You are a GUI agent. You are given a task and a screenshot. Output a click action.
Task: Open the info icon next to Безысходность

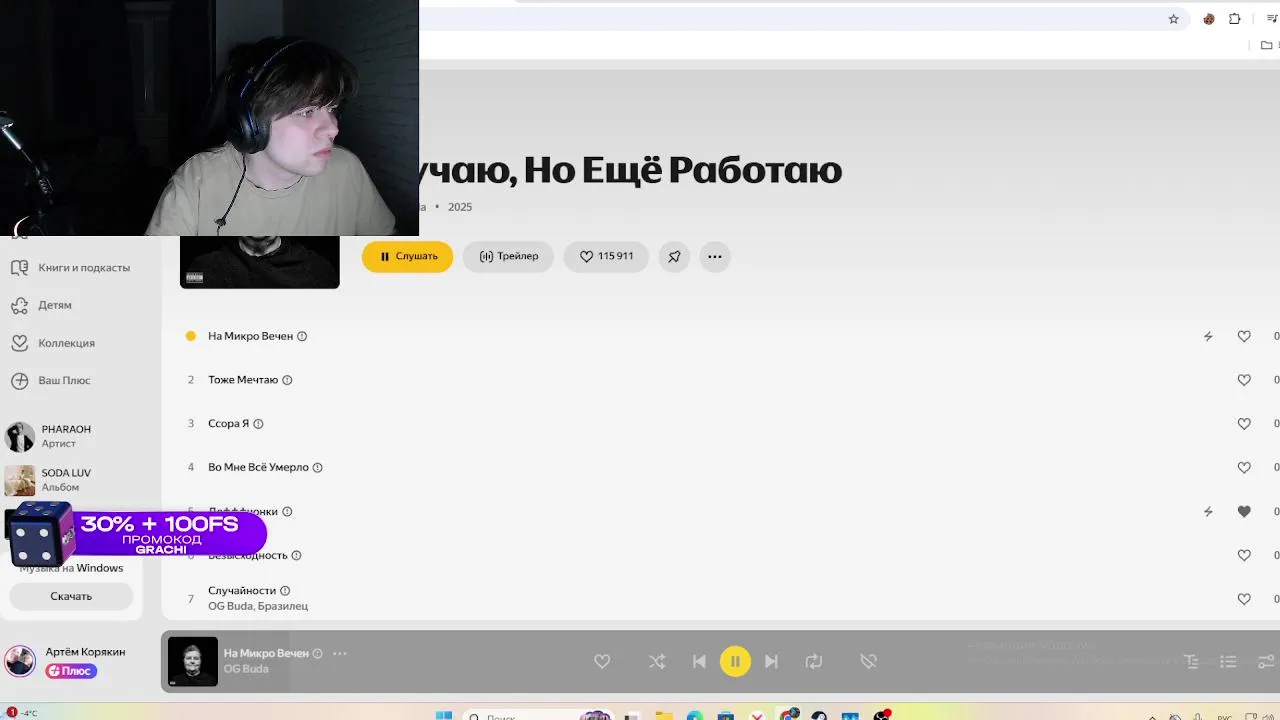click(x=296, y=555)
